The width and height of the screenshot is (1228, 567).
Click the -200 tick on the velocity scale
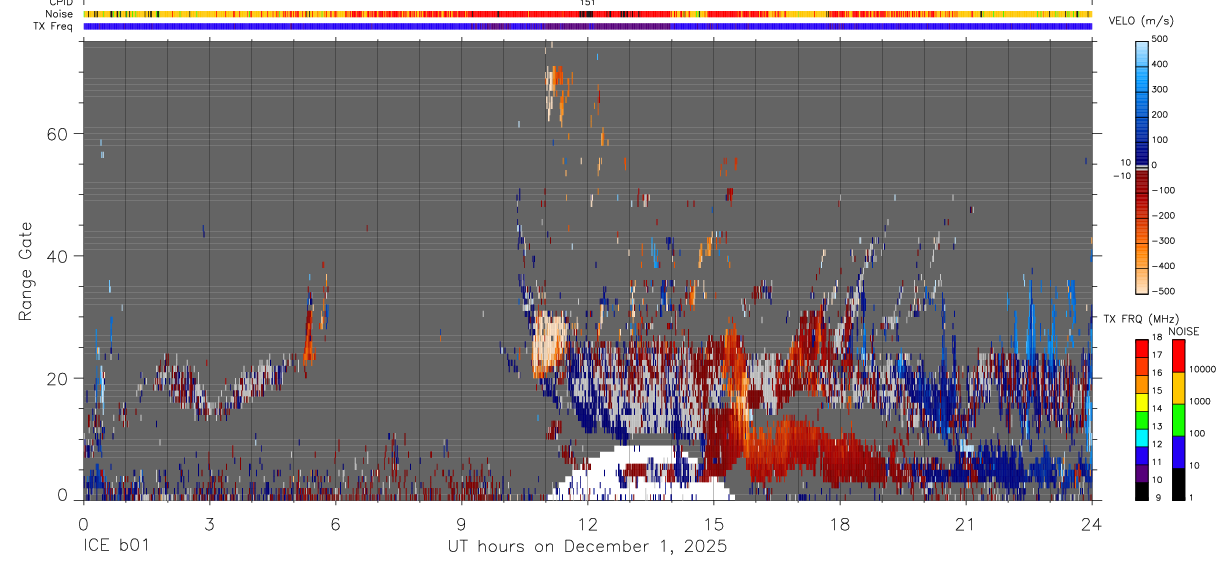click(x=1164, y=216)
